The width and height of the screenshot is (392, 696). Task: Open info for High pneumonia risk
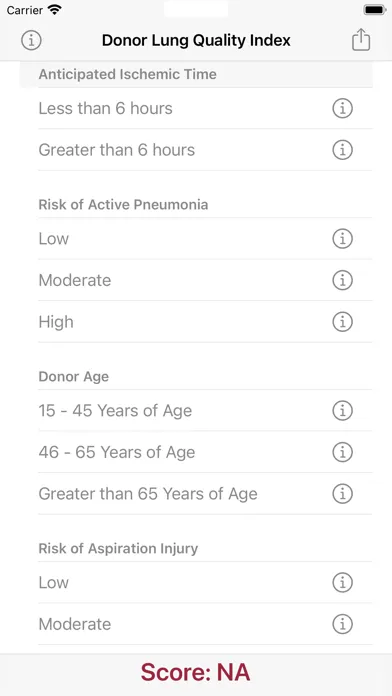[x=342, y=322]
